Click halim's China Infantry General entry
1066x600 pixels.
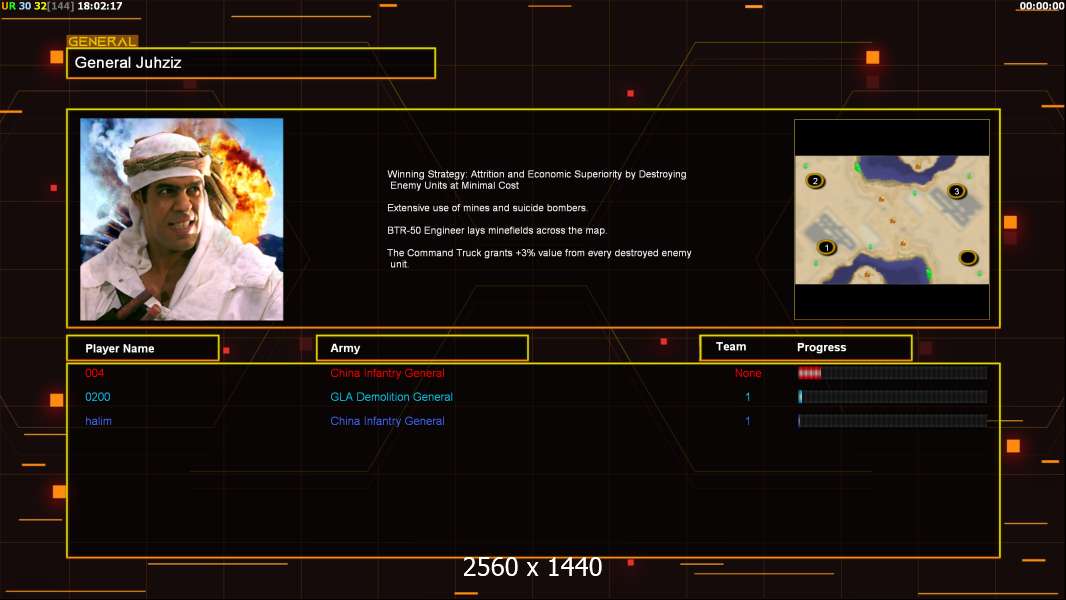(x=388, y=421)
